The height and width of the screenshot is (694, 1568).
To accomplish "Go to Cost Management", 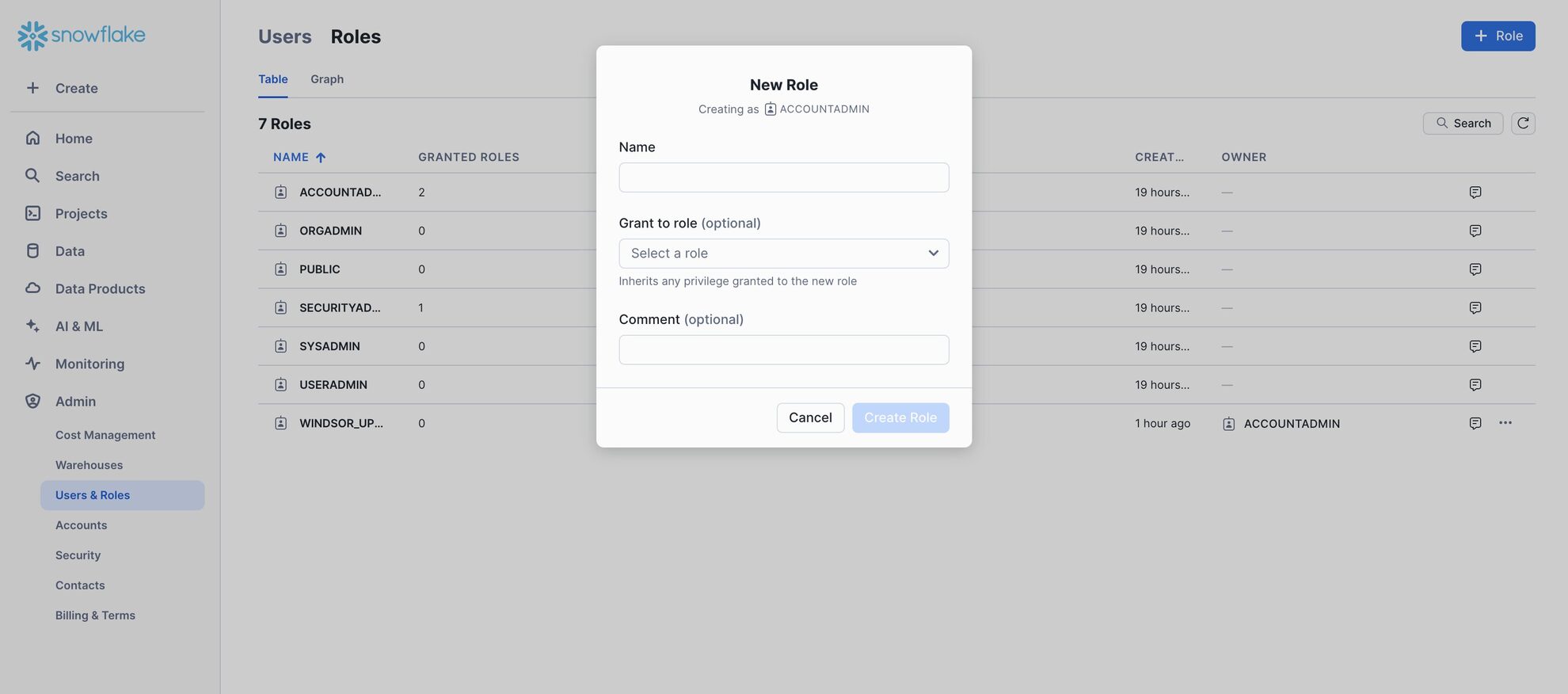I will coord(105,435).
